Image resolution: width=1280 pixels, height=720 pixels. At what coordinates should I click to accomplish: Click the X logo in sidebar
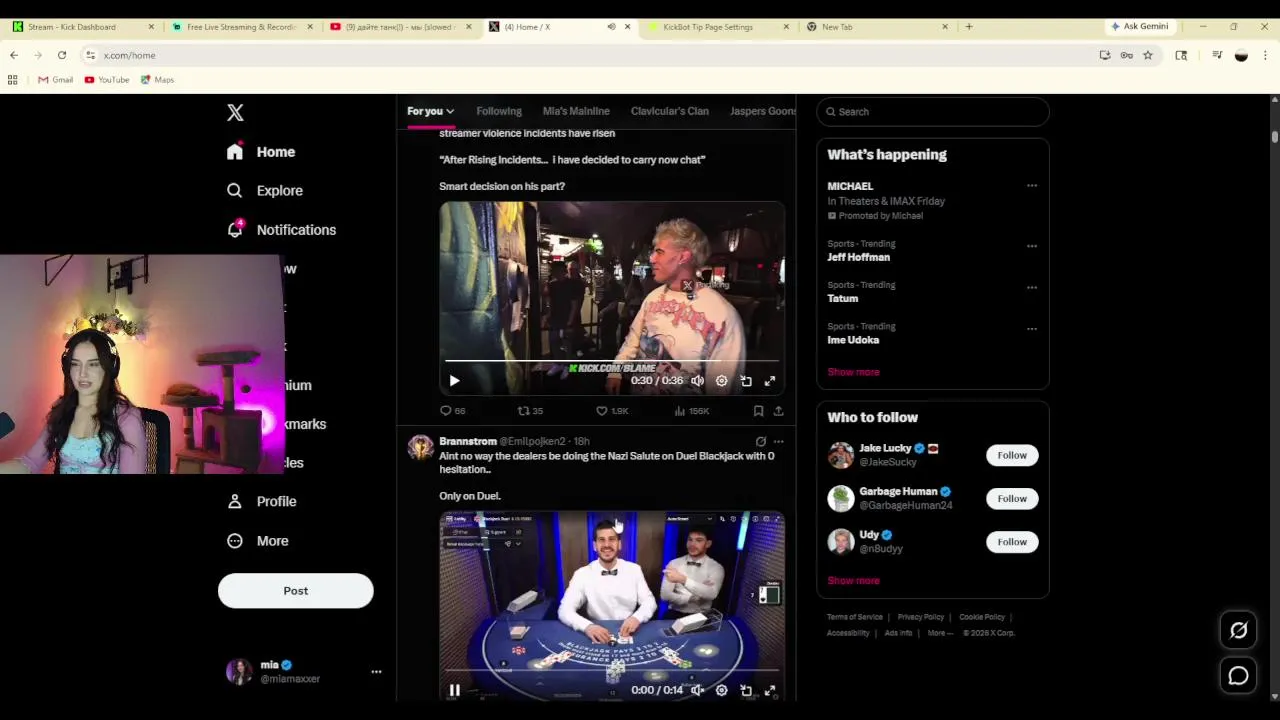pos(235,113)
